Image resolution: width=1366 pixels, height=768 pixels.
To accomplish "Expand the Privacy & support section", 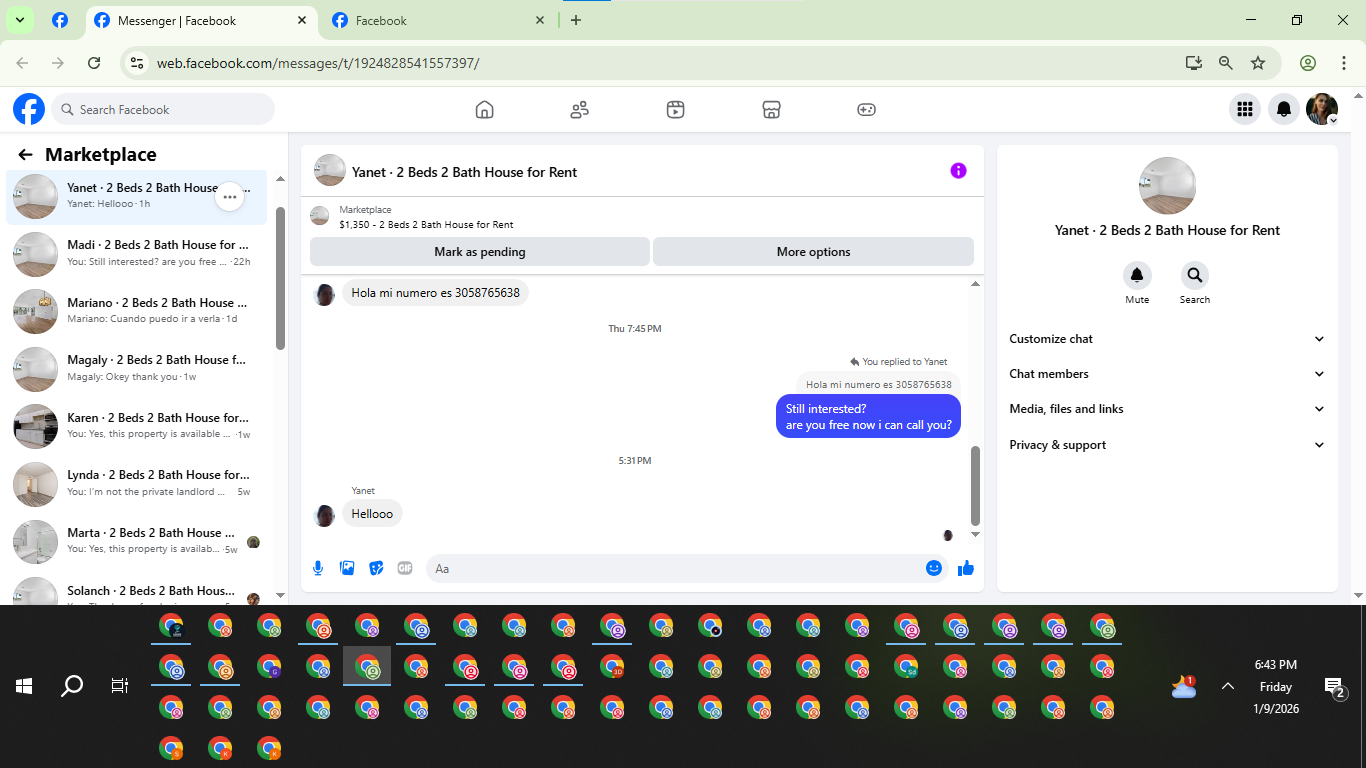I will [x=1167, y=445].
